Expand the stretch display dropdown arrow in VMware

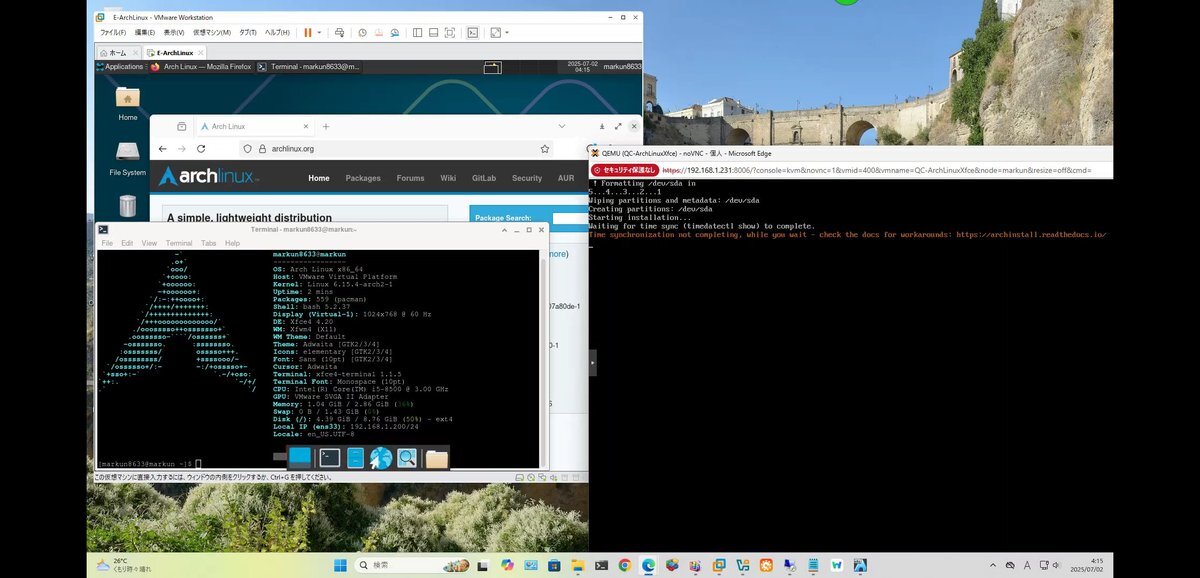[507, 32]
